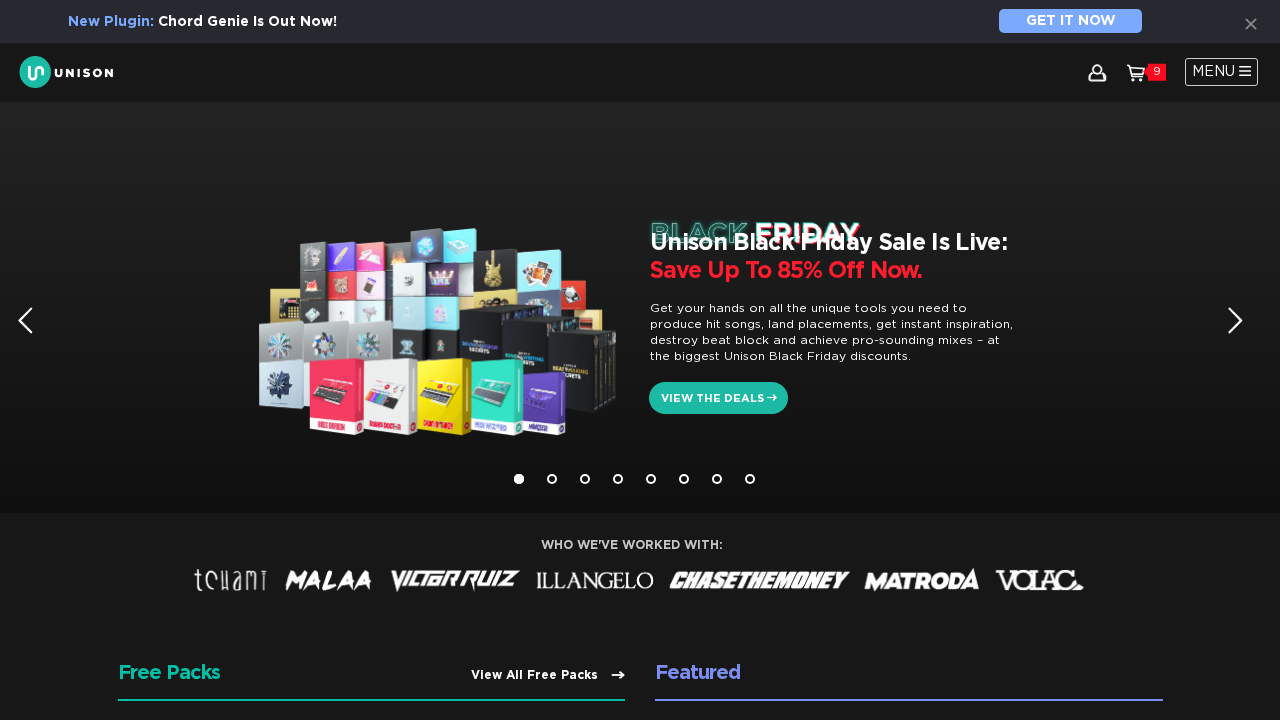Jump to first slide using indicator dot

(x=518, y=479)
